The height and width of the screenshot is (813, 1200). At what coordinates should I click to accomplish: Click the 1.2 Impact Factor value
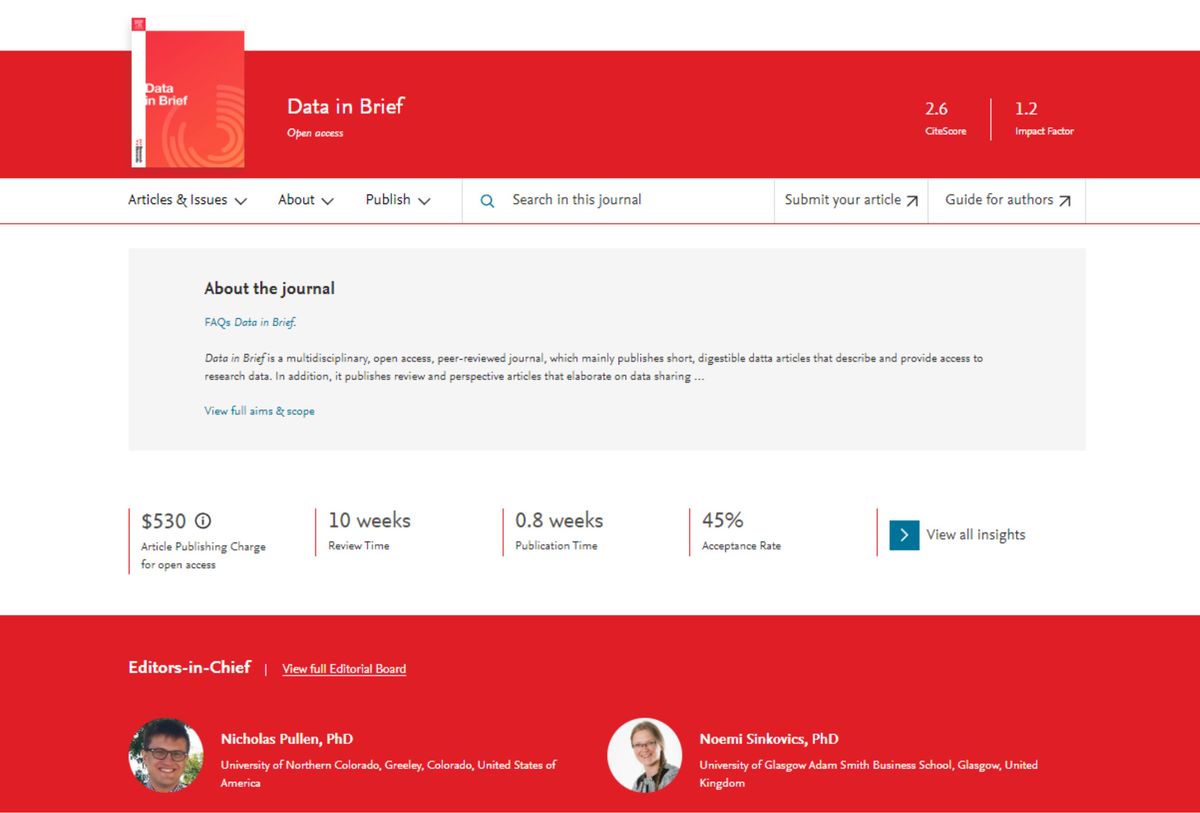(x=1026, y=109)
